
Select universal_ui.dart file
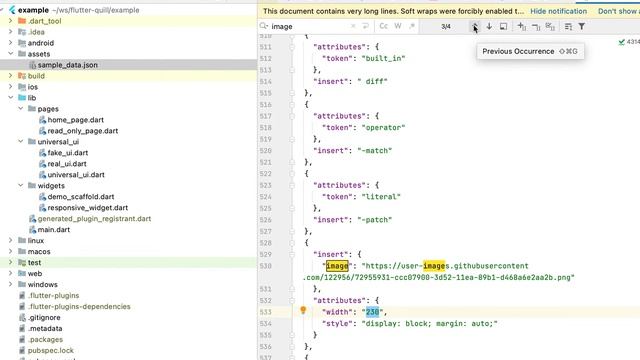coord(76,175)
